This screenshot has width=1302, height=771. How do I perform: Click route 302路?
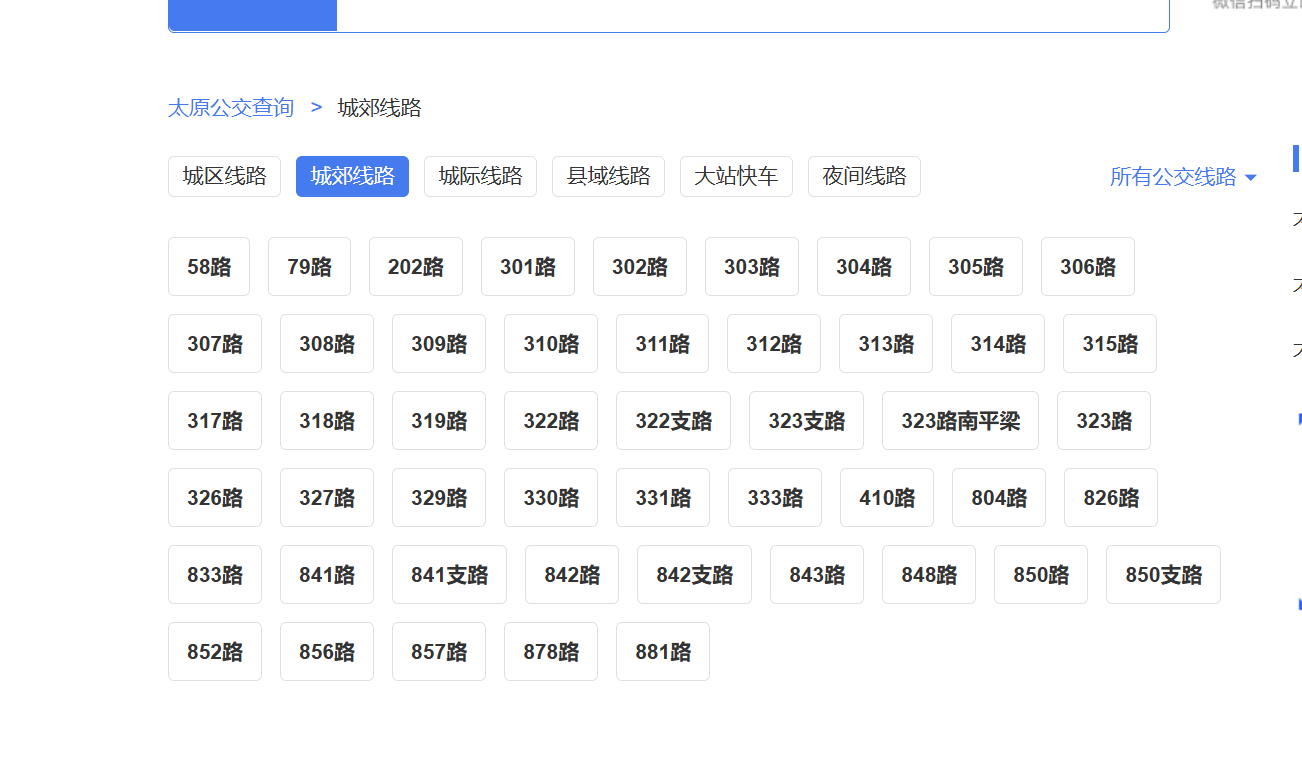click(640, 267)
